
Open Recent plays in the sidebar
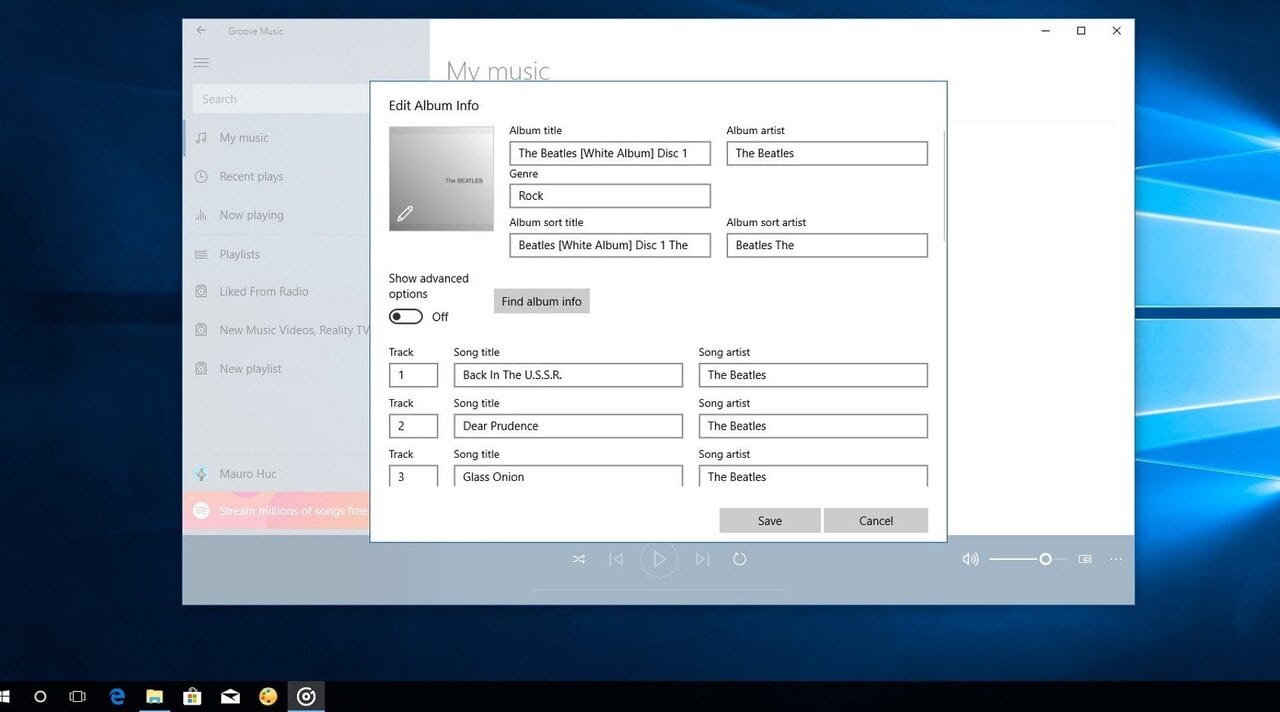coord(251,177)
